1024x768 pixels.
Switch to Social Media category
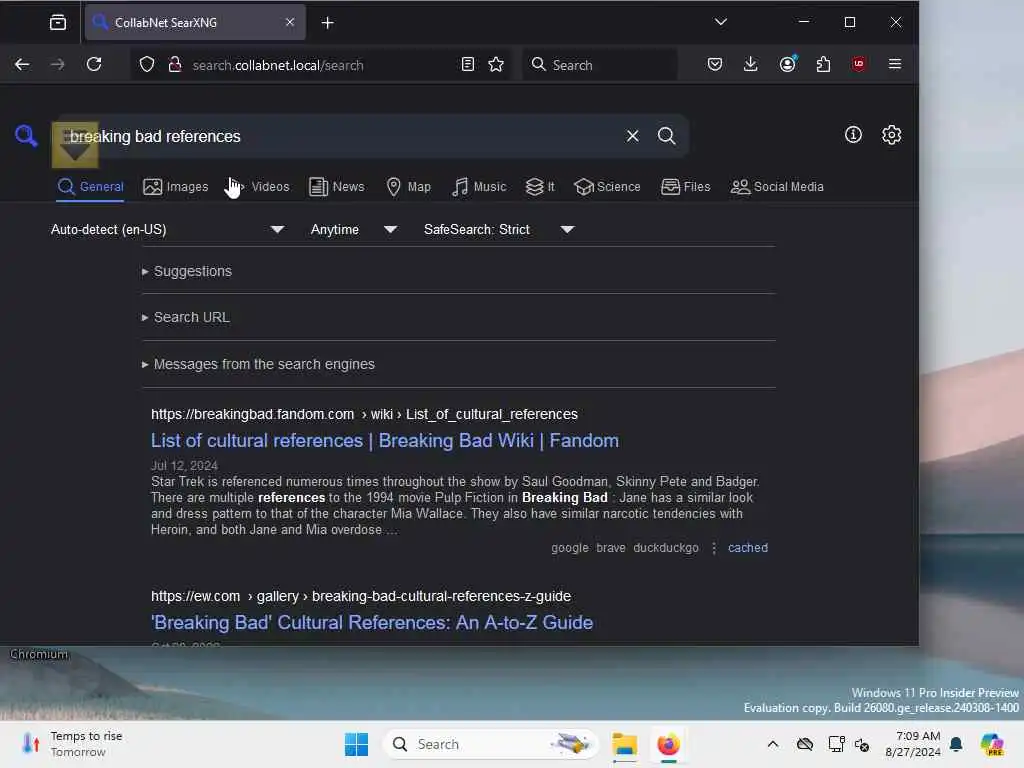pos(777,187)
